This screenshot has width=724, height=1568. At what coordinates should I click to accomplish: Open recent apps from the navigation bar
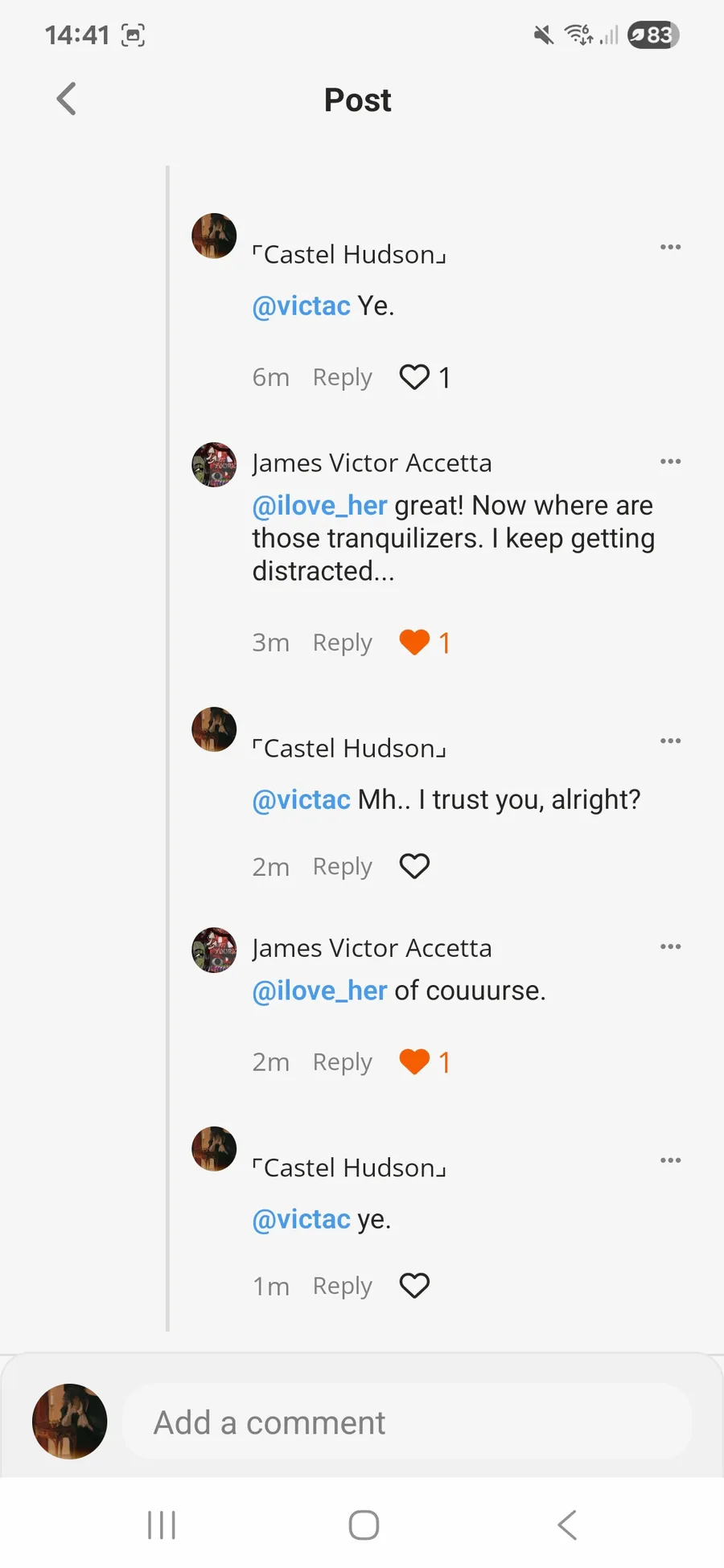pos(162,1525)
